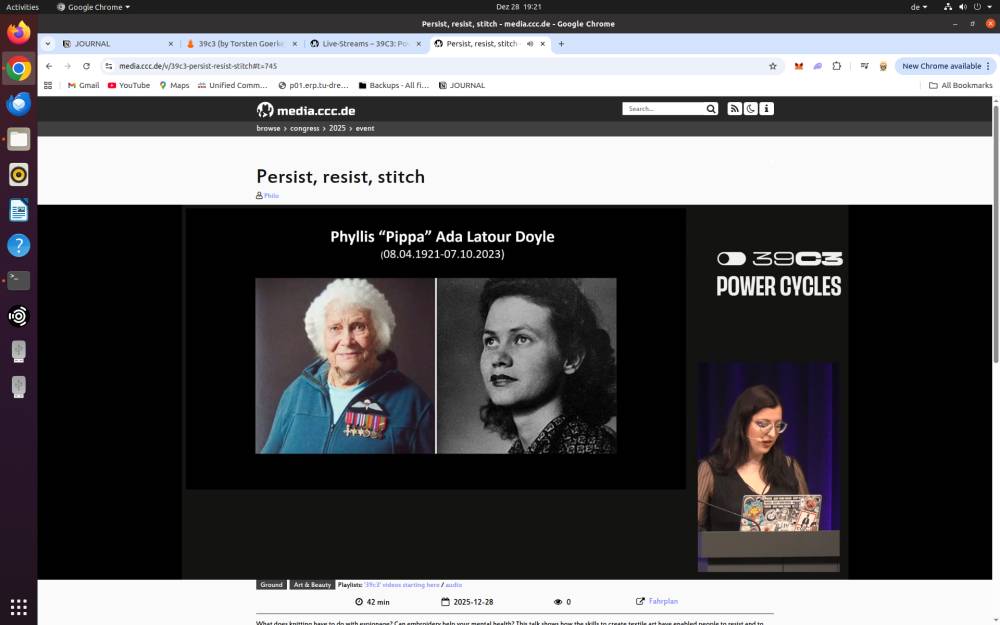
Task: Open the Activities overview
Action: pyautogui.click(x=22, y=7)
